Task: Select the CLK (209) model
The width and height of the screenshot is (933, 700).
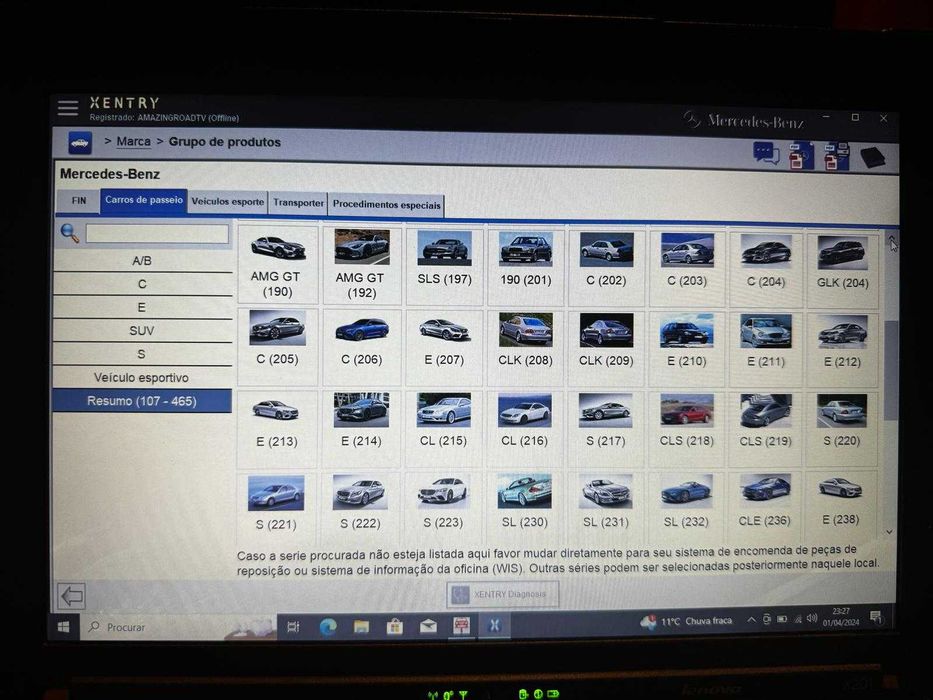Action: pos(606,348)
